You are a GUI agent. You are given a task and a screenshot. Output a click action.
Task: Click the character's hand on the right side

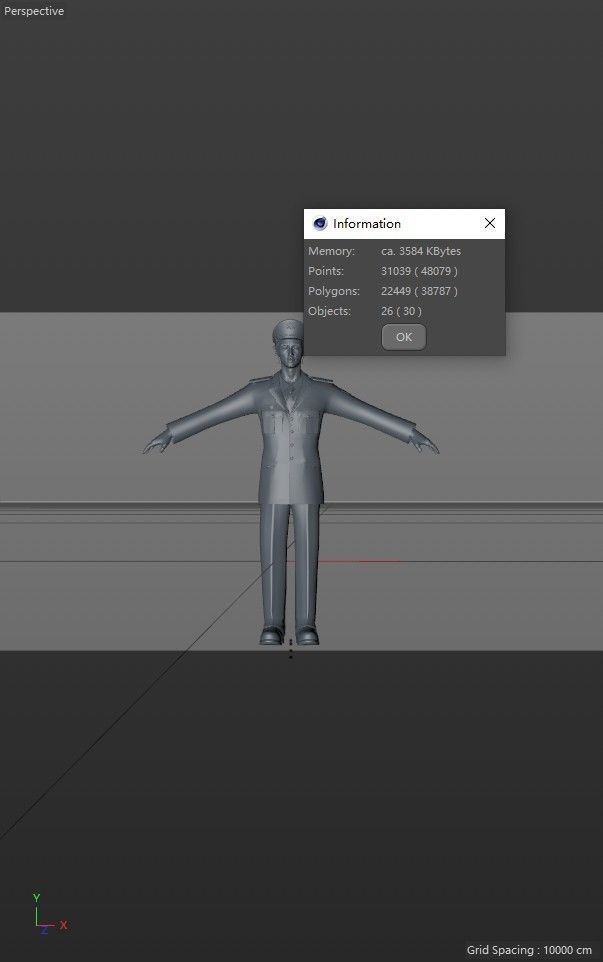tap(428, 443)
